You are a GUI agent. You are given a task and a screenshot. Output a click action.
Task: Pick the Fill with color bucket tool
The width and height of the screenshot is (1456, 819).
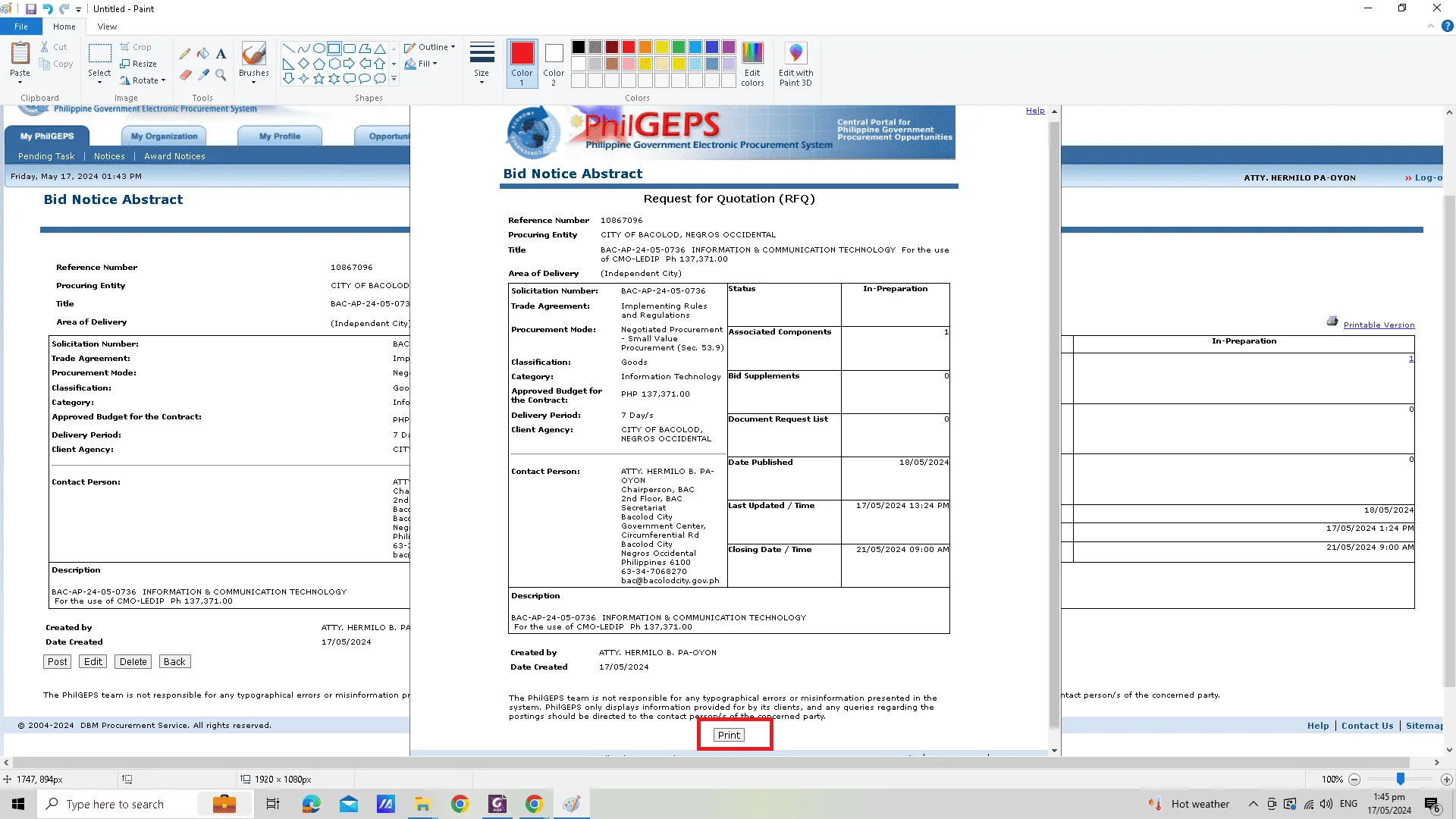tap(203, 54)
